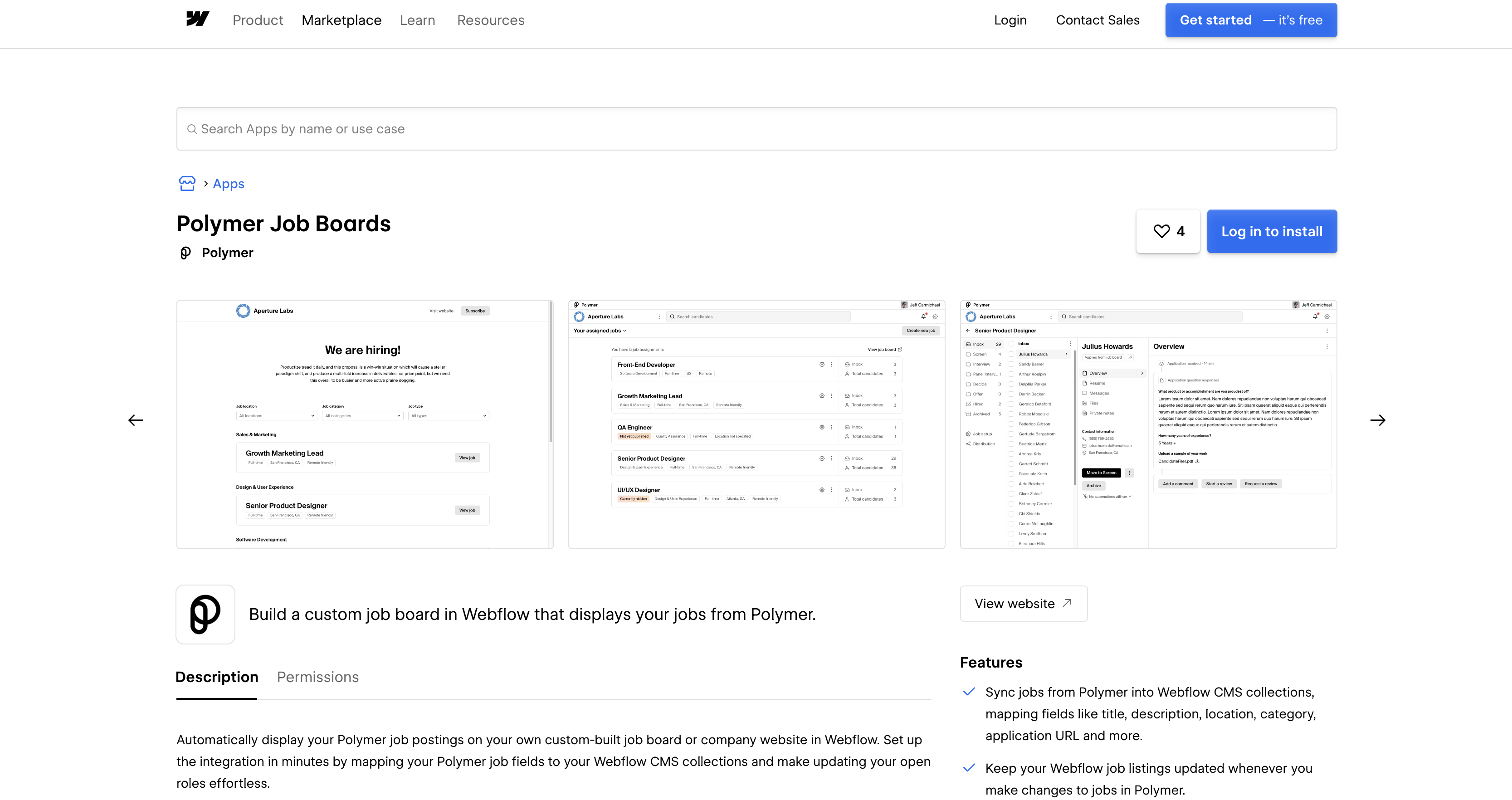1512x800 pixels.
Task: Like the app with heart button
Action: (x=1168, y=231)
